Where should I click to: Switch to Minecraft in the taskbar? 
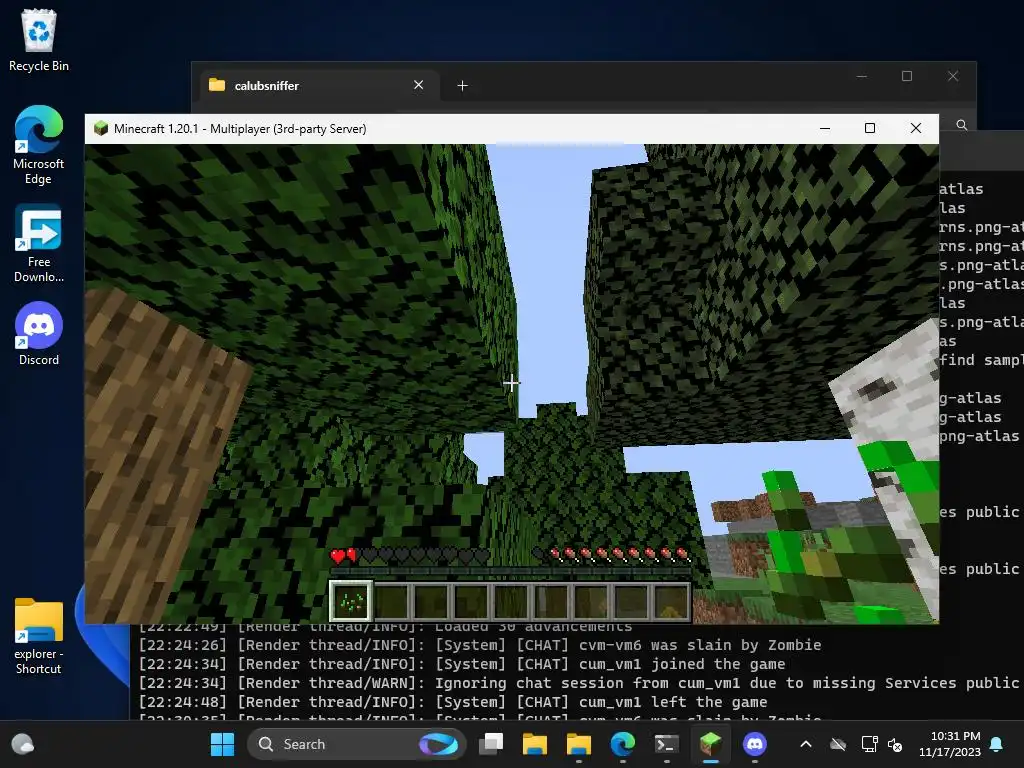coord(711,744)
